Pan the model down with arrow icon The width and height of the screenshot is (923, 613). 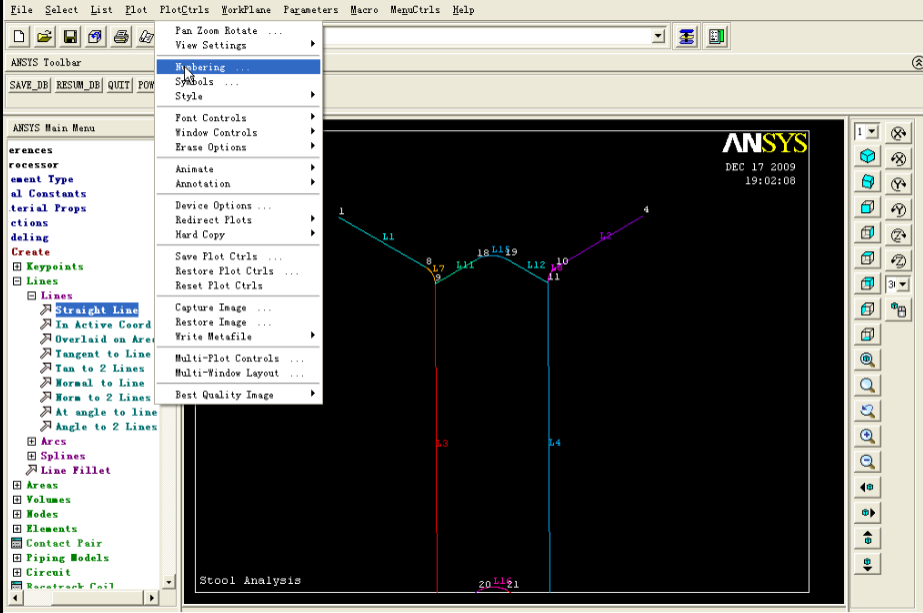(x=867, y=564)
